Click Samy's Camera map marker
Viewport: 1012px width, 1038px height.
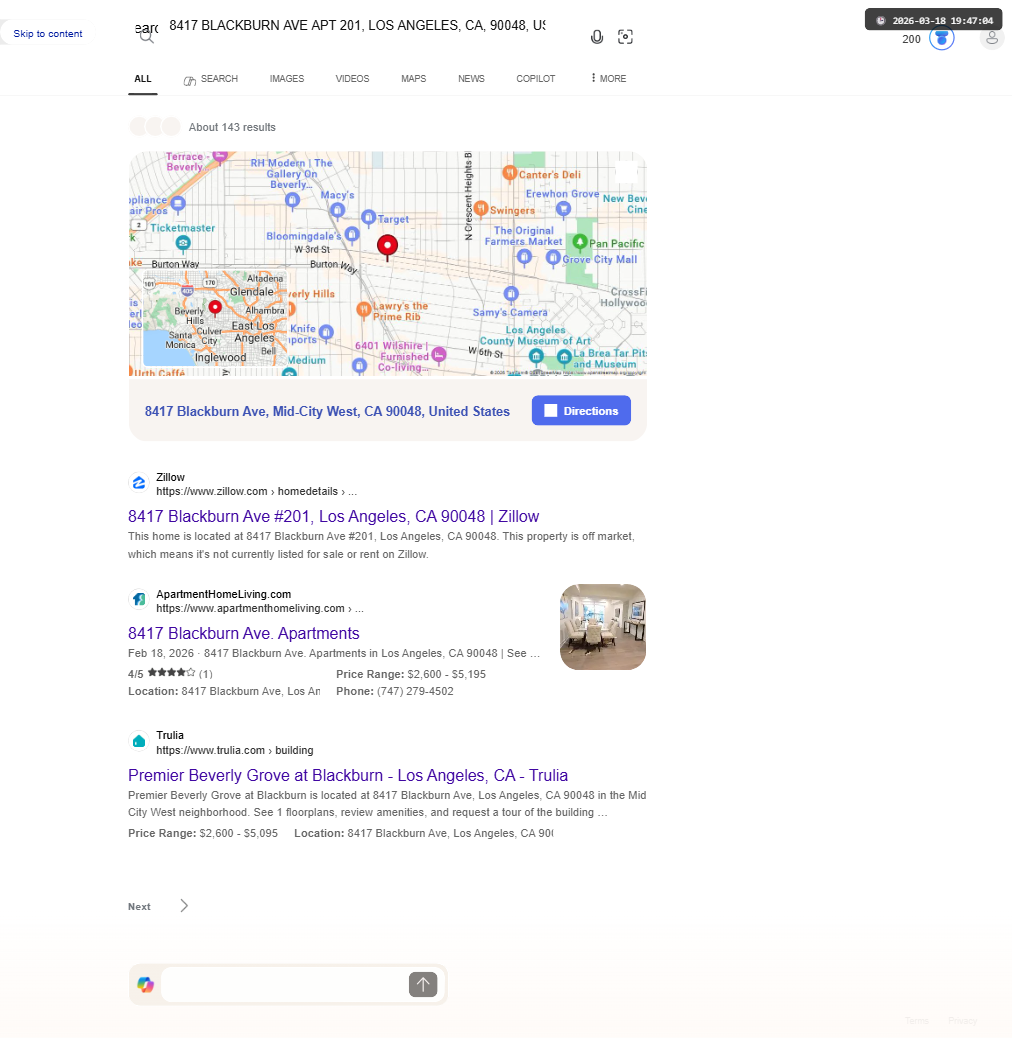(x=511, y=293)
